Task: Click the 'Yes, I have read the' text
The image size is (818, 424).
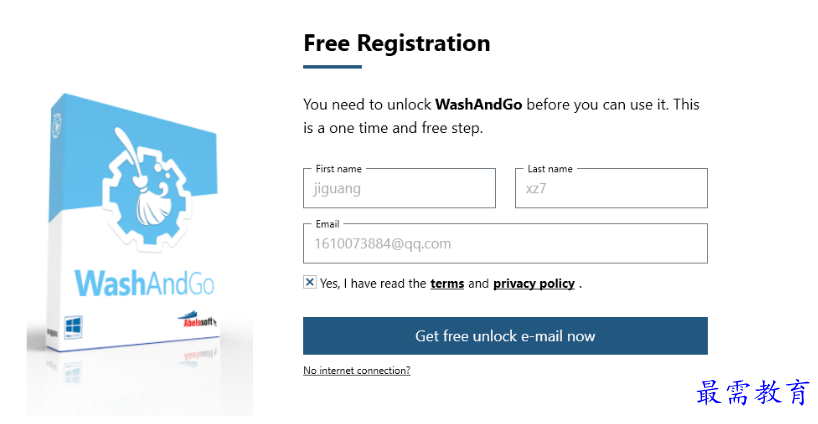Action: (373, 284)
